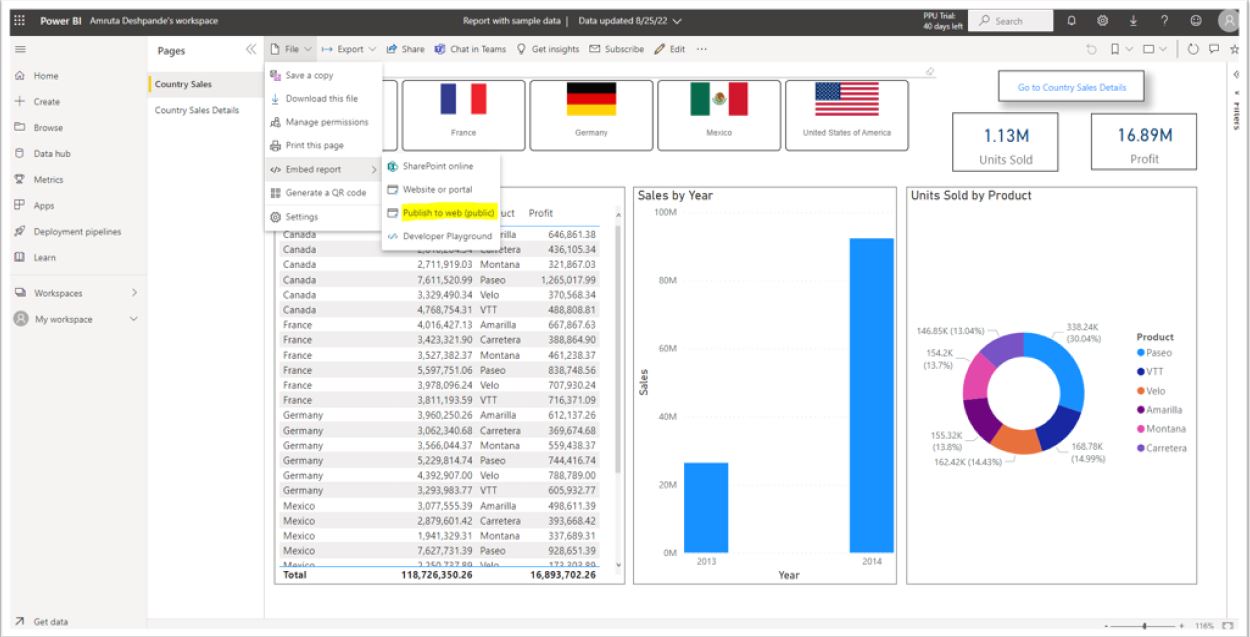
Task: Select the United States of America tile
Action: (x=846, y=115)
